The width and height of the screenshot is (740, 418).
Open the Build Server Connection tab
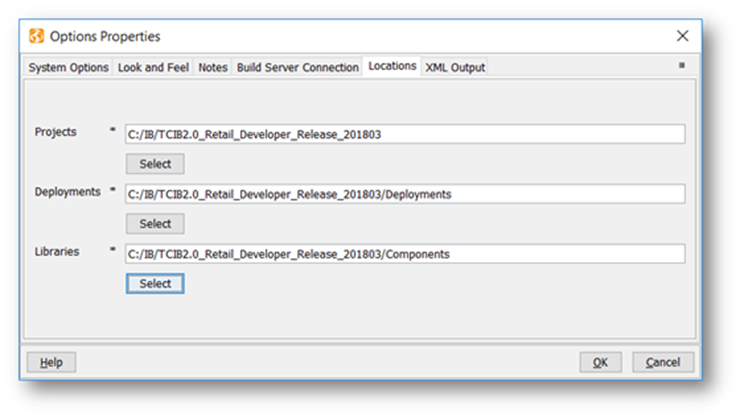coord(298,67)
